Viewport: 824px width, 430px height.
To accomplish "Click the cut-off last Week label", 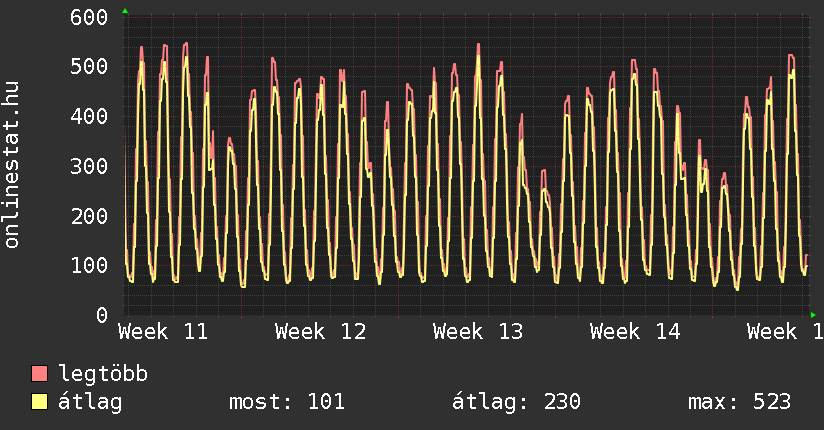I will point(785,331).
